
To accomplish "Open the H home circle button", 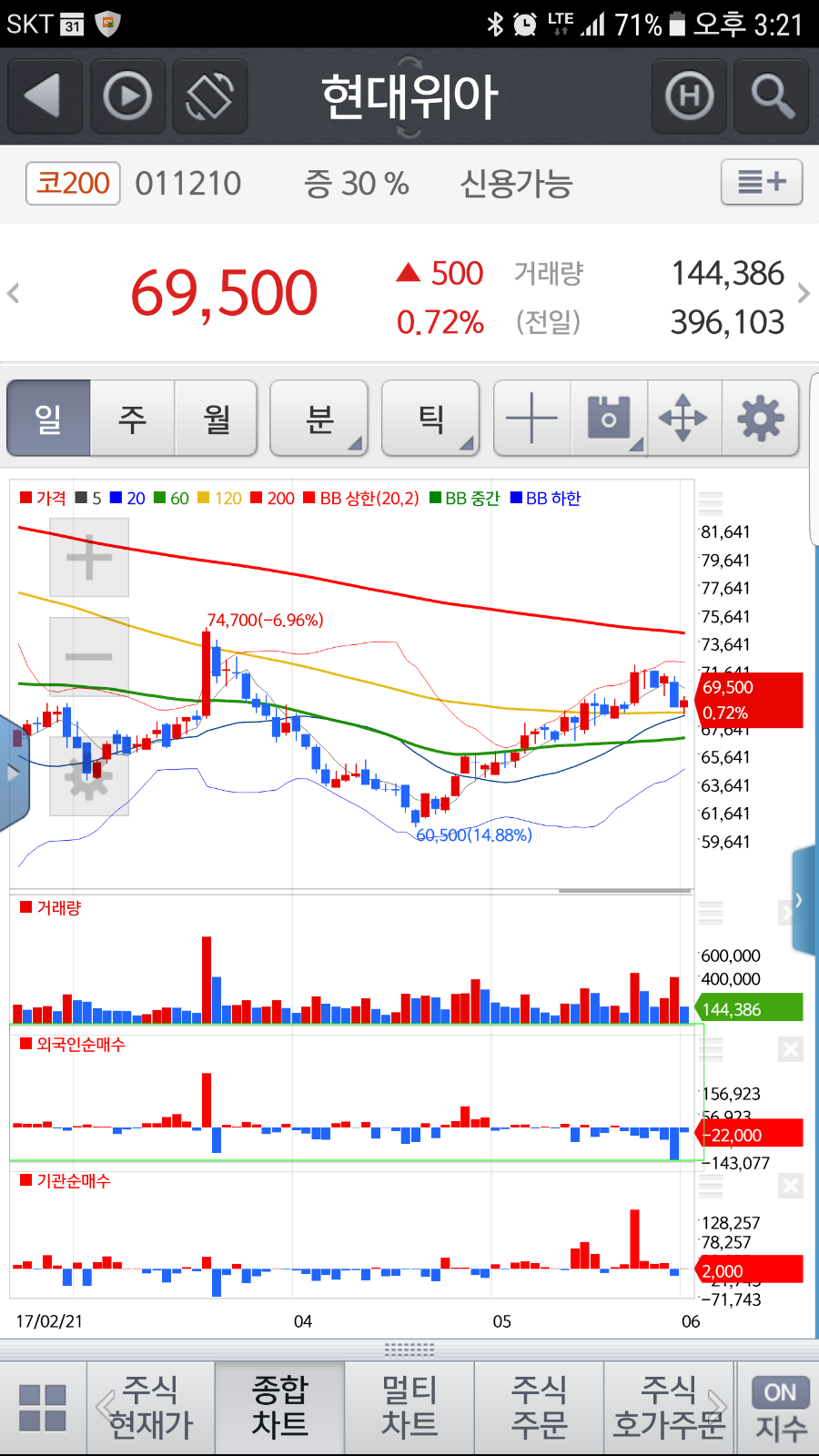I will (x=689, y=96).
